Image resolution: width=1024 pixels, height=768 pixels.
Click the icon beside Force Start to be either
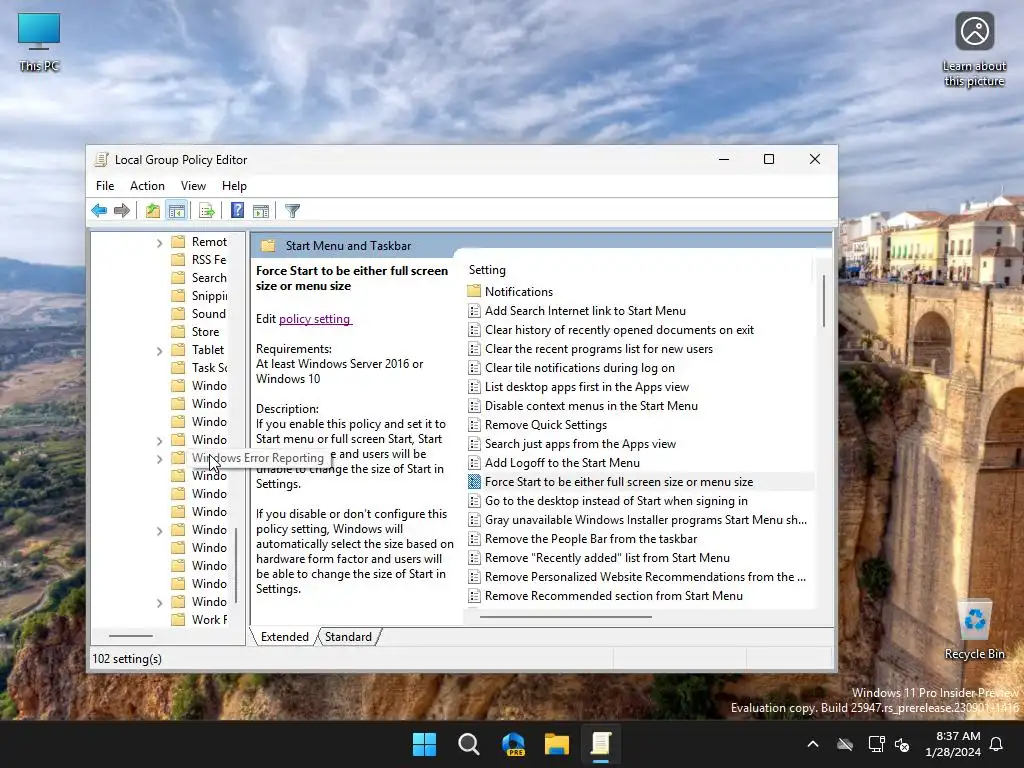tap(474, 482)
